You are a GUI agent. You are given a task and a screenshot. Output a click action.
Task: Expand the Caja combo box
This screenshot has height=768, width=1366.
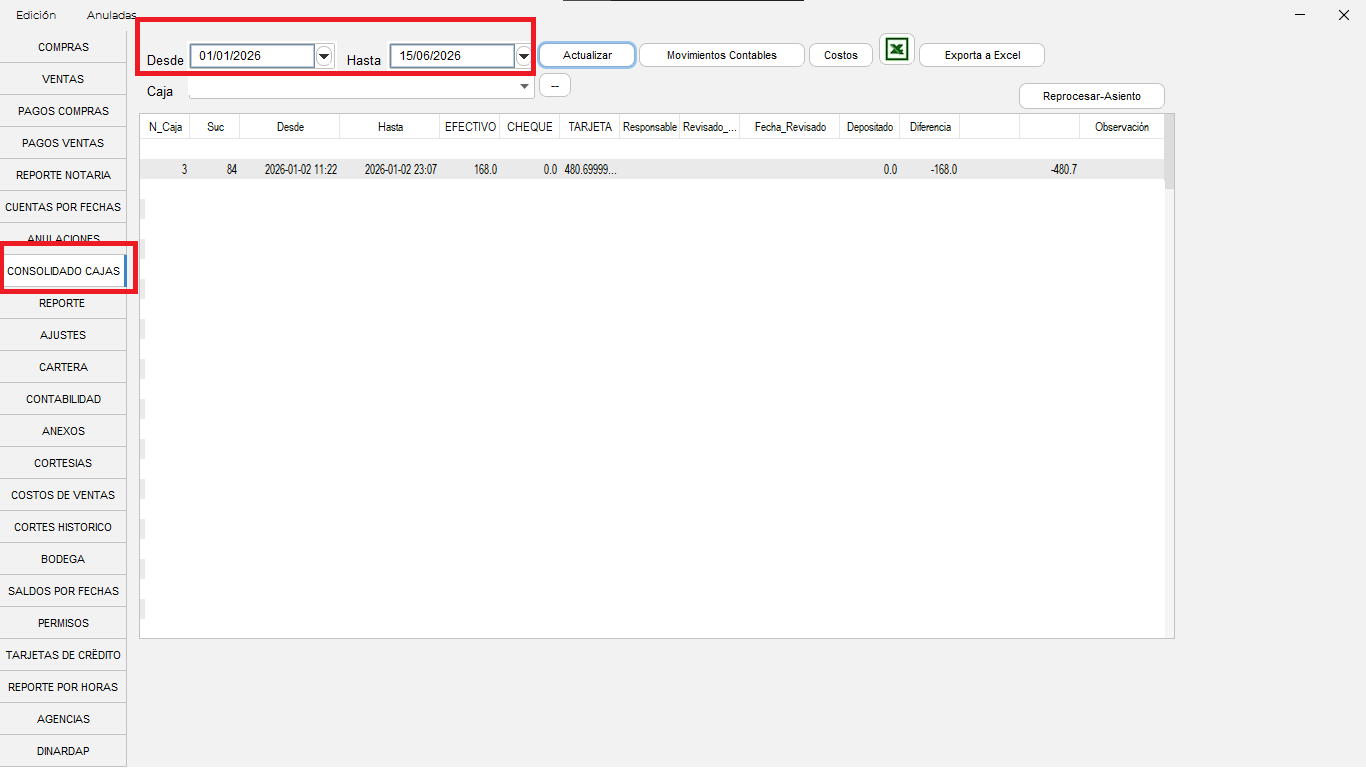526,88
